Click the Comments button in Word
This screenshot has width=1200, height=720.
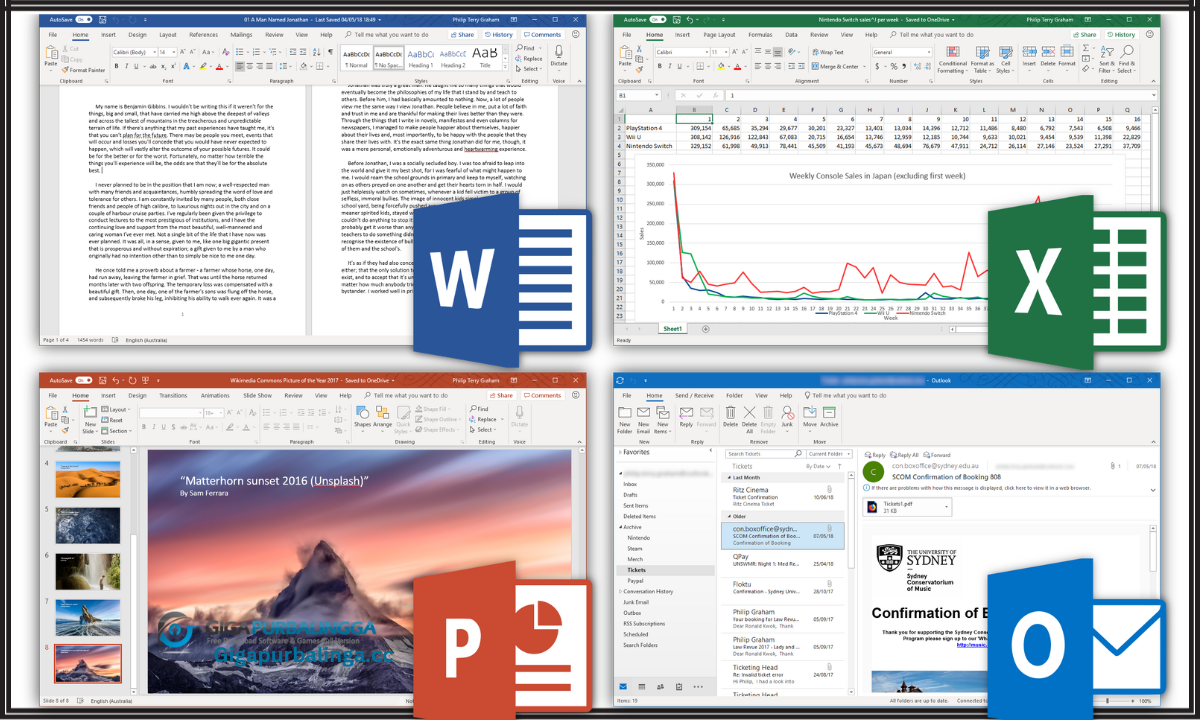[x=542, y=34]
